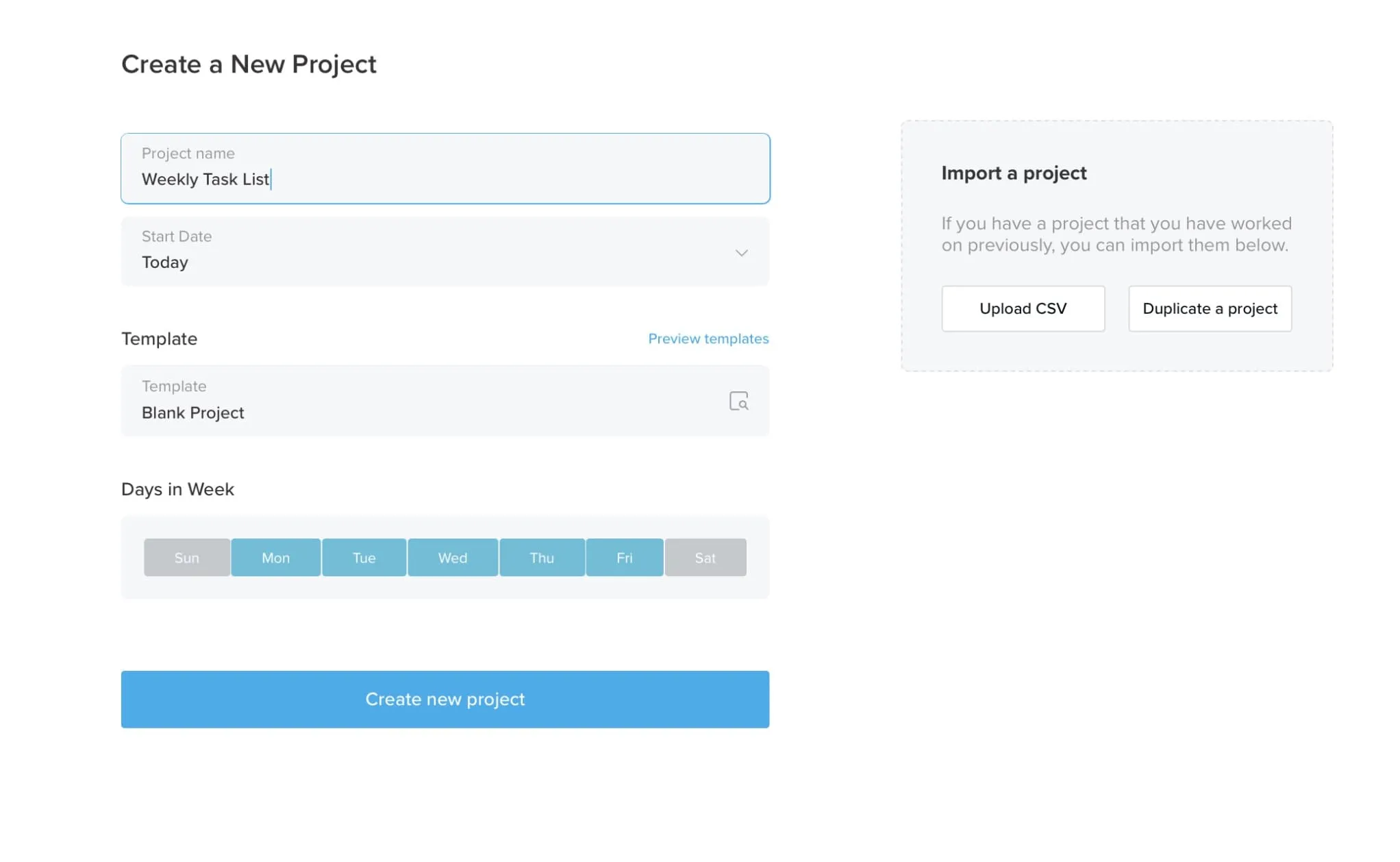Toggle Monday day selection off
Viewport: 1400px width, 862px height.
(275, 557)
